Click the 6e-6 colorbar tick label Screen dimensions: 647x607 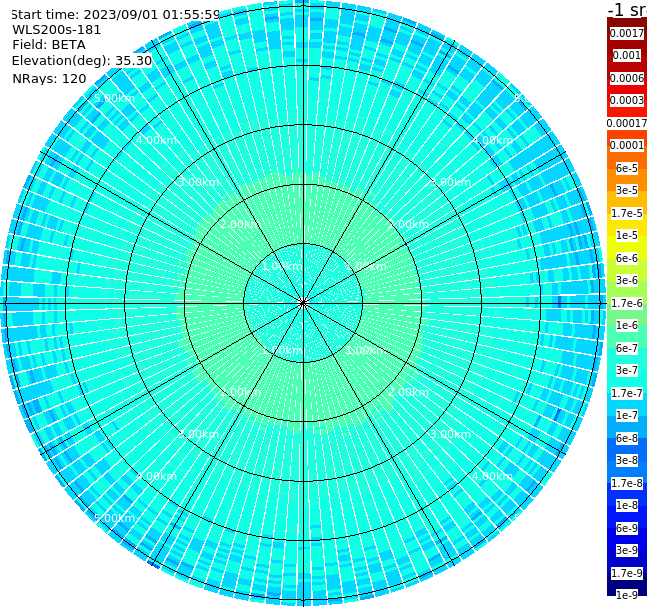(627, 258)
